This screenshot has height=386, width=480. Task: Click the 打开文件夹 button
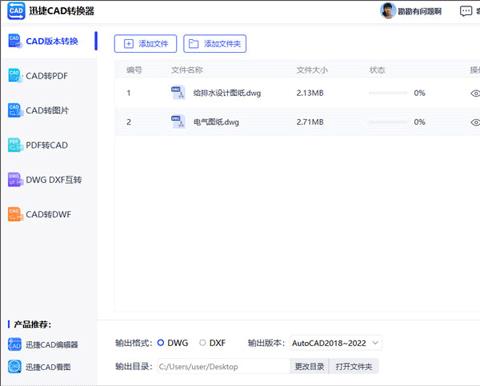[x=354, y=367]
